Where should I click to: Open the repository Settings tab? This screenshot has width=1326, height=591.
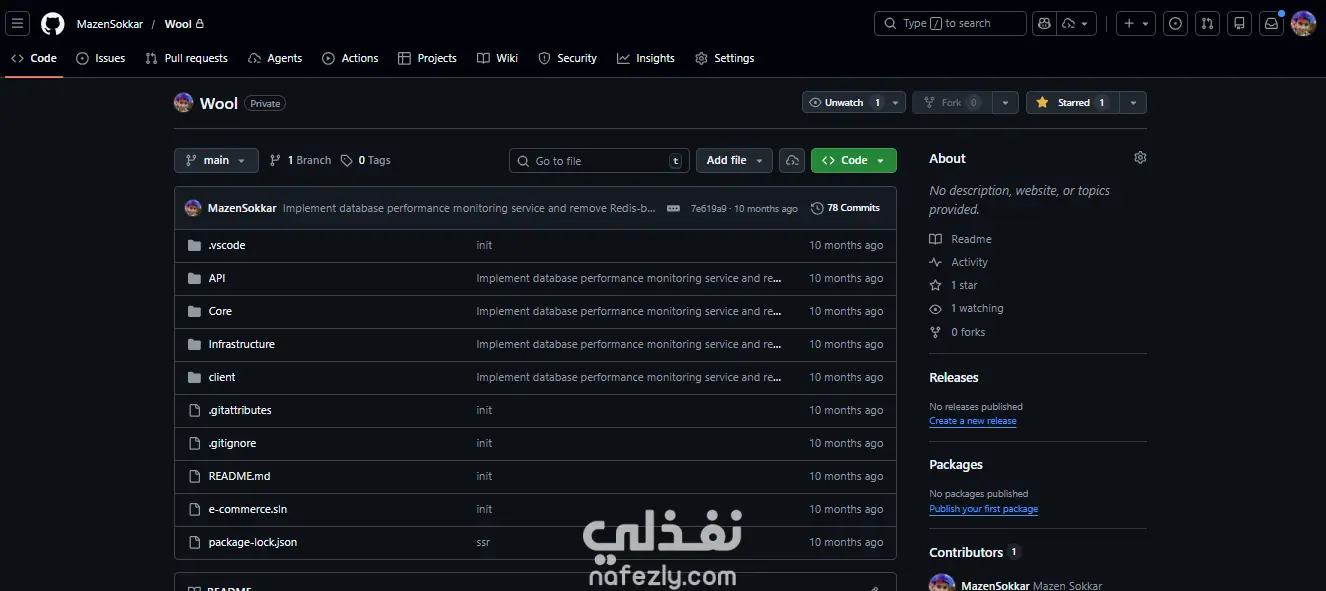725,58
